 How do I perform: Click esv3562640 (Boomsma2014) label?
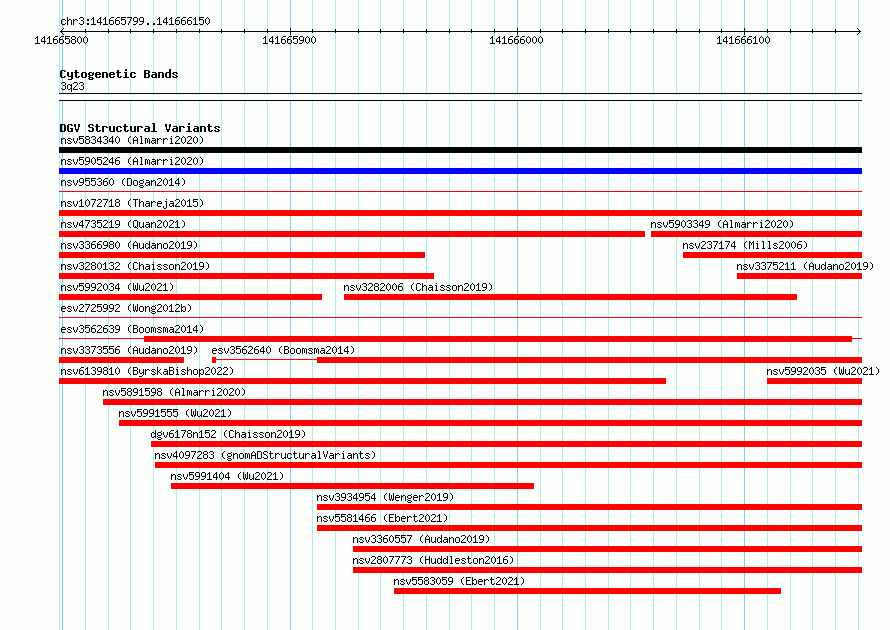tap(283, 350)
